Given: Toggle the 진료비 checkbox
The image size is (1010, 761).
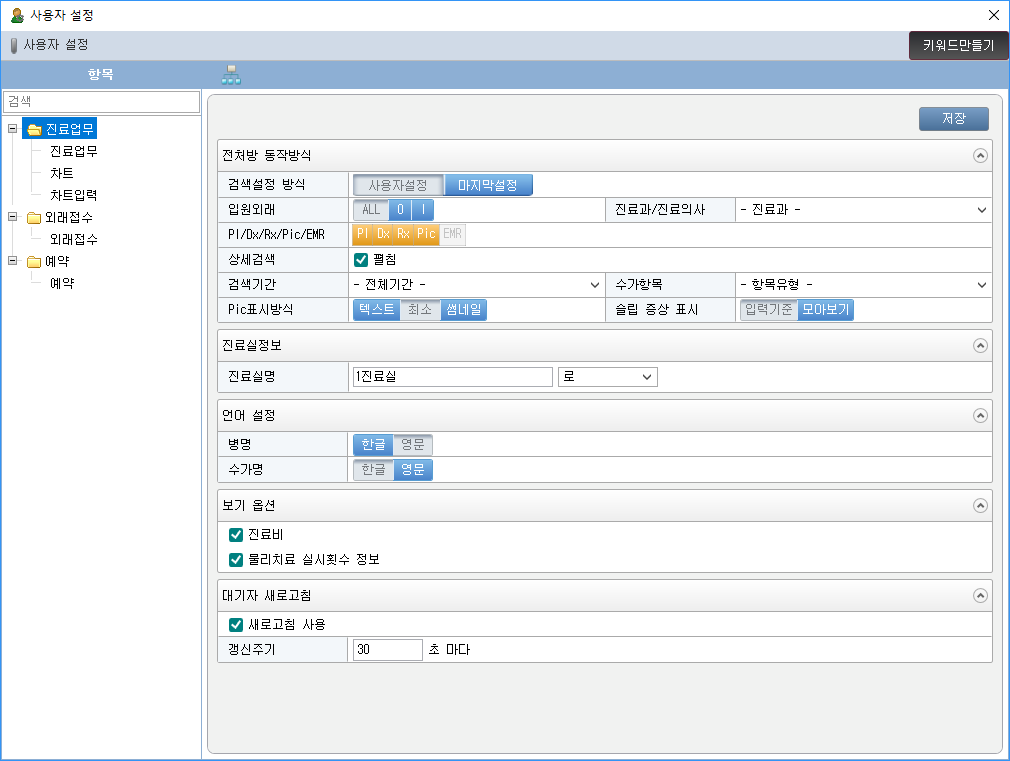Looking at the screenshot, I should point(237,535).
